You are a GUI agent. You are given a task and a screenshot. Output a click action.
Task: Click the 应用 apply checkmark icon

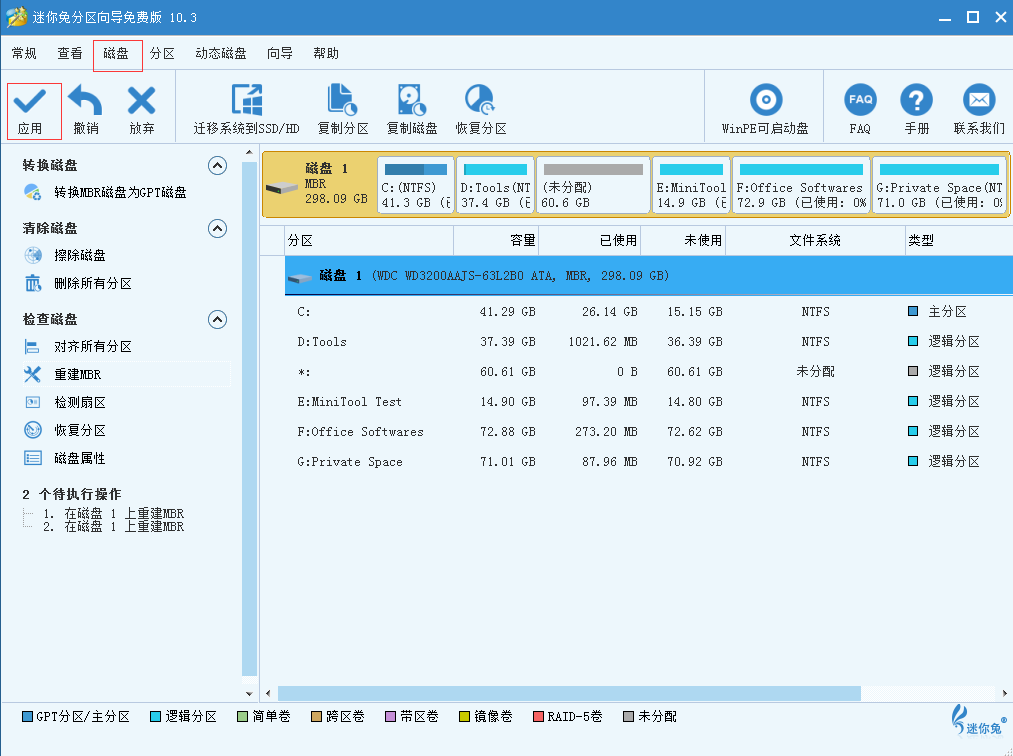[x=30, y=101]
